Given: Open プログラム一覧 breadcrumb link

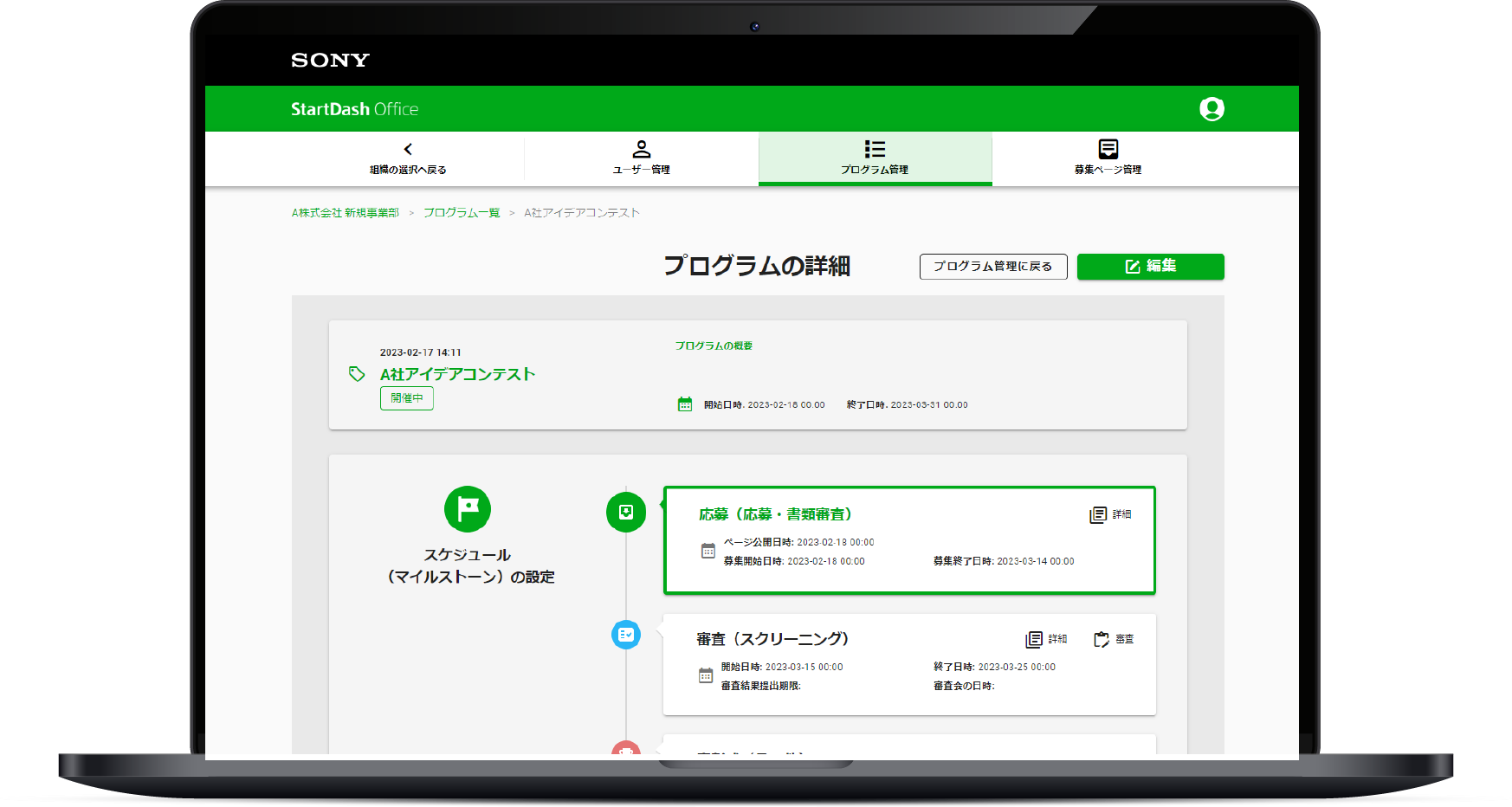Looking at the screenshot, I should pos(462,213).
